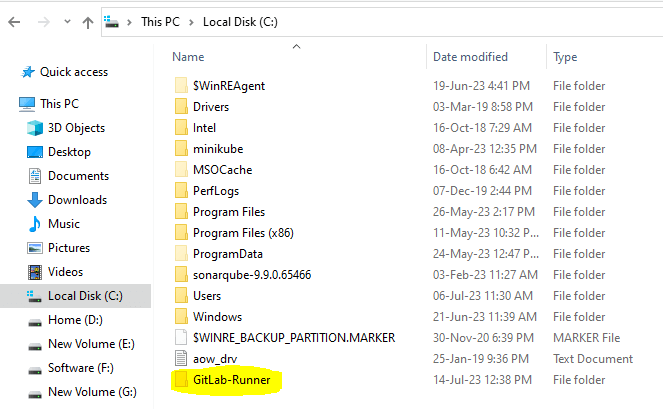Click date 03-Mar-19 8:58 PM

pyautogui.click(x=482, y=107)
